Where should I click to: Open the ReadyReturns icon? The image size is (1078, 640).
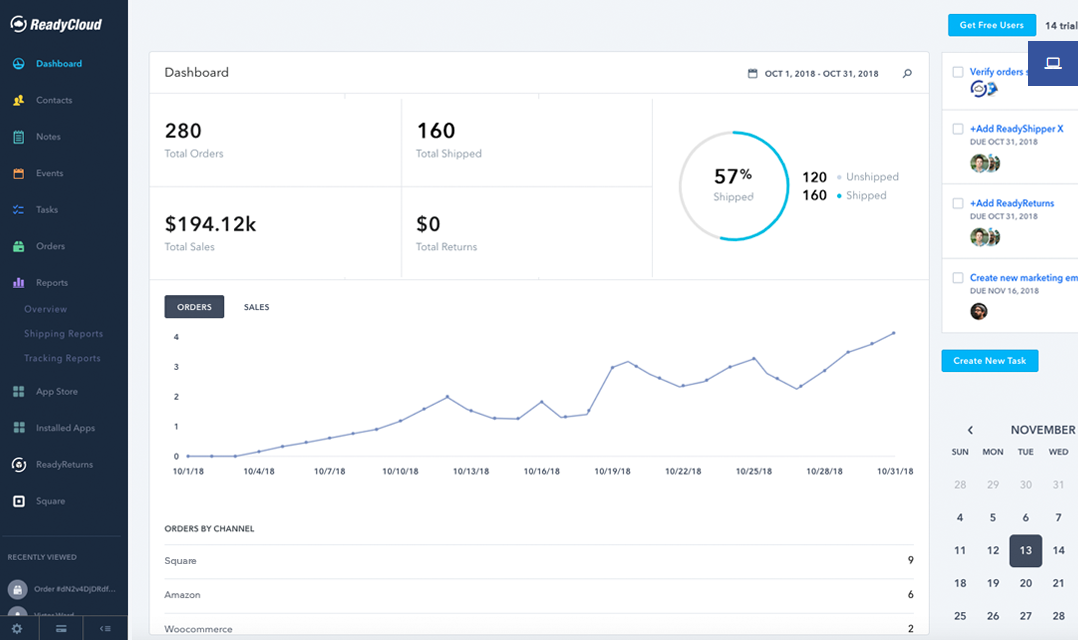(19, 465)
